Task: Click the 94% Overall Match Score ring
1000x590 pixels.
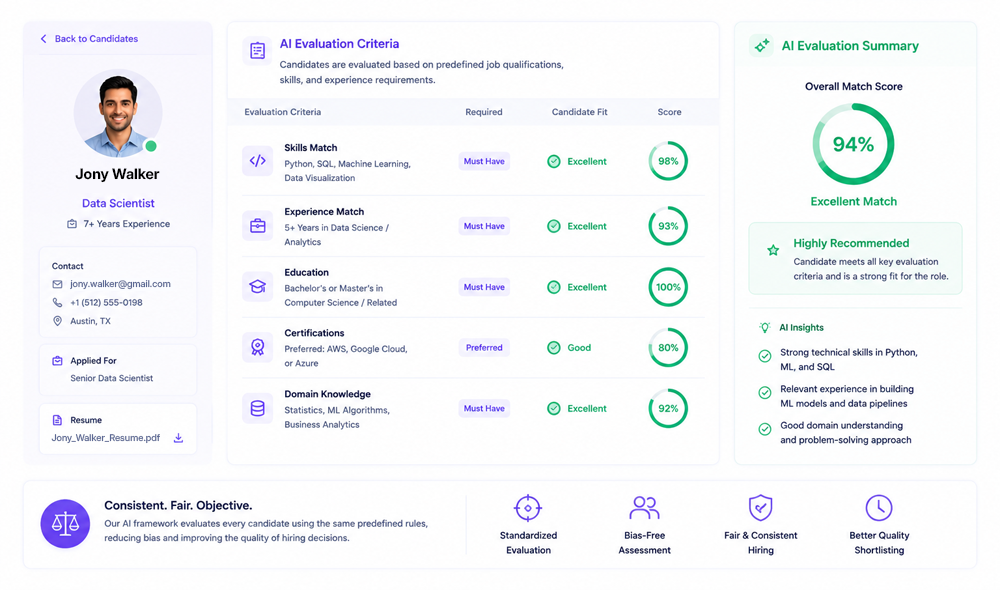Action: pyautogui.click(x=853, y=144)
